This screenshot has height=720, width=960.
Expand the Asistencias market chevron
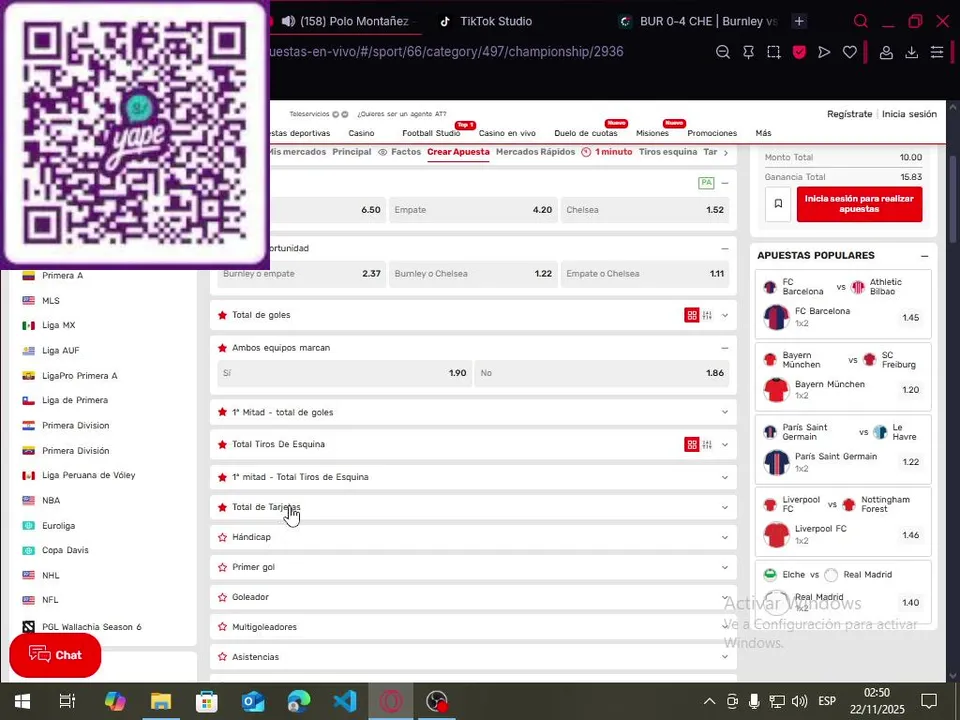click(x=725, y=657)
